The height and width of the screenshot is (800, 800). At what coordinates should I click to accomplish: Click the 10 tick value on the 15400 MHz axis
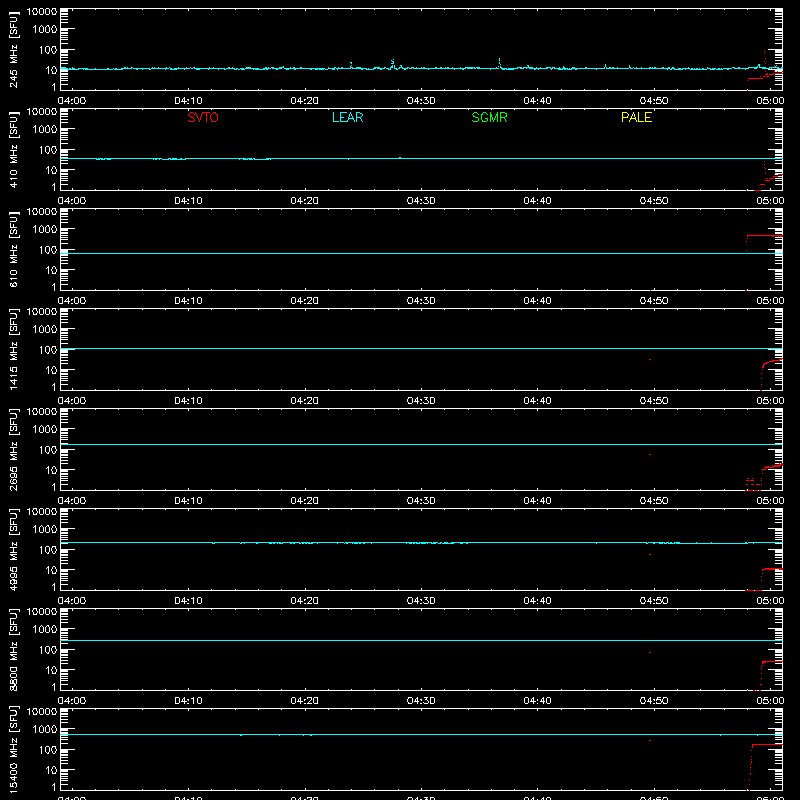point(51,770)
